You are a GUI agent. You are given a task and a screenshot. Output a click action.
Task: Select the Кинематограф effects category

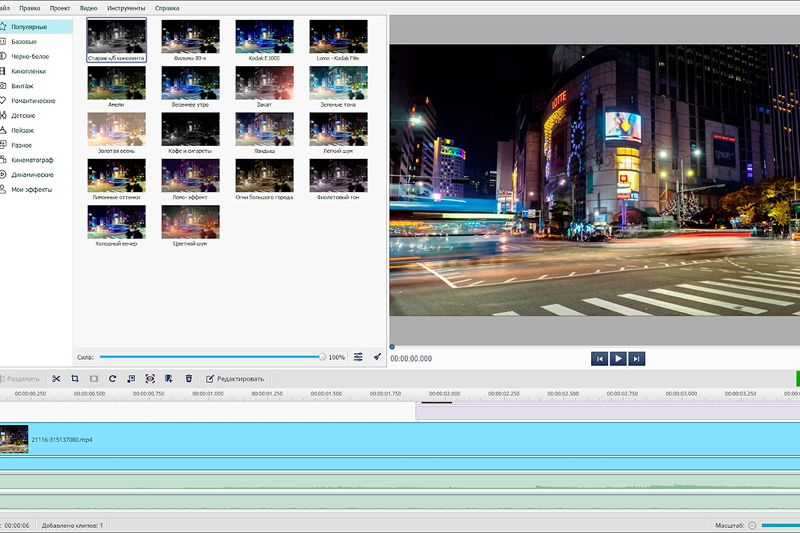(x=36, y=160)
